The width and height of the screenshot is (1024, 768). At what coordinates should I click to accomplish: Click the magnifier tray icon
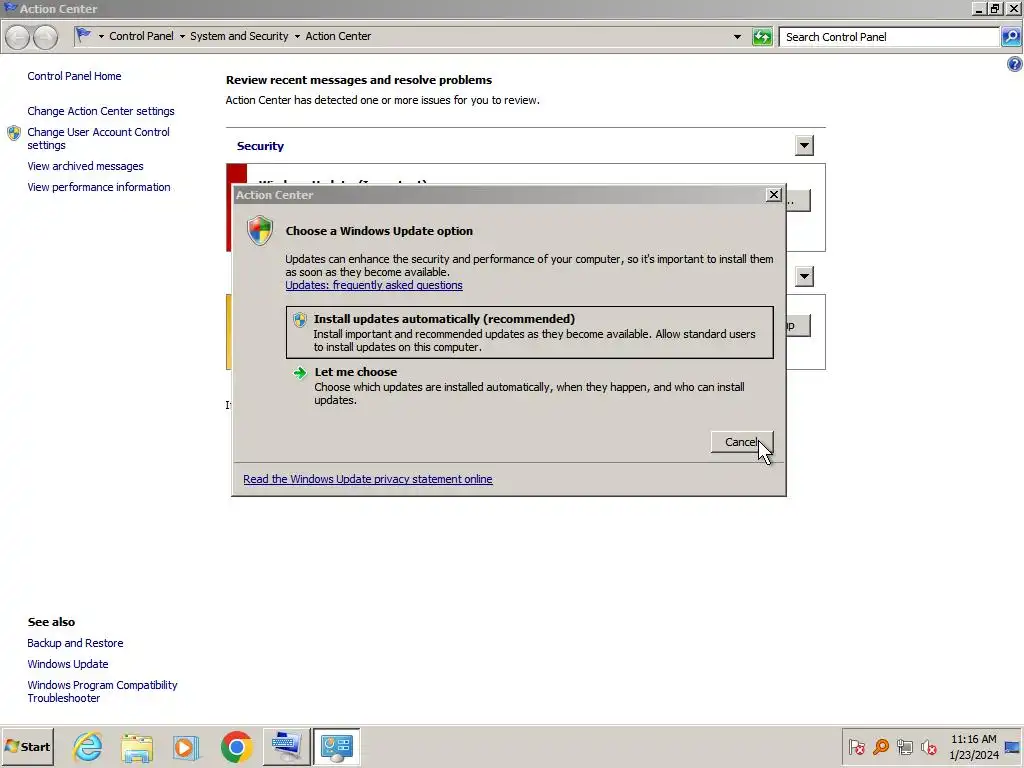880,746
